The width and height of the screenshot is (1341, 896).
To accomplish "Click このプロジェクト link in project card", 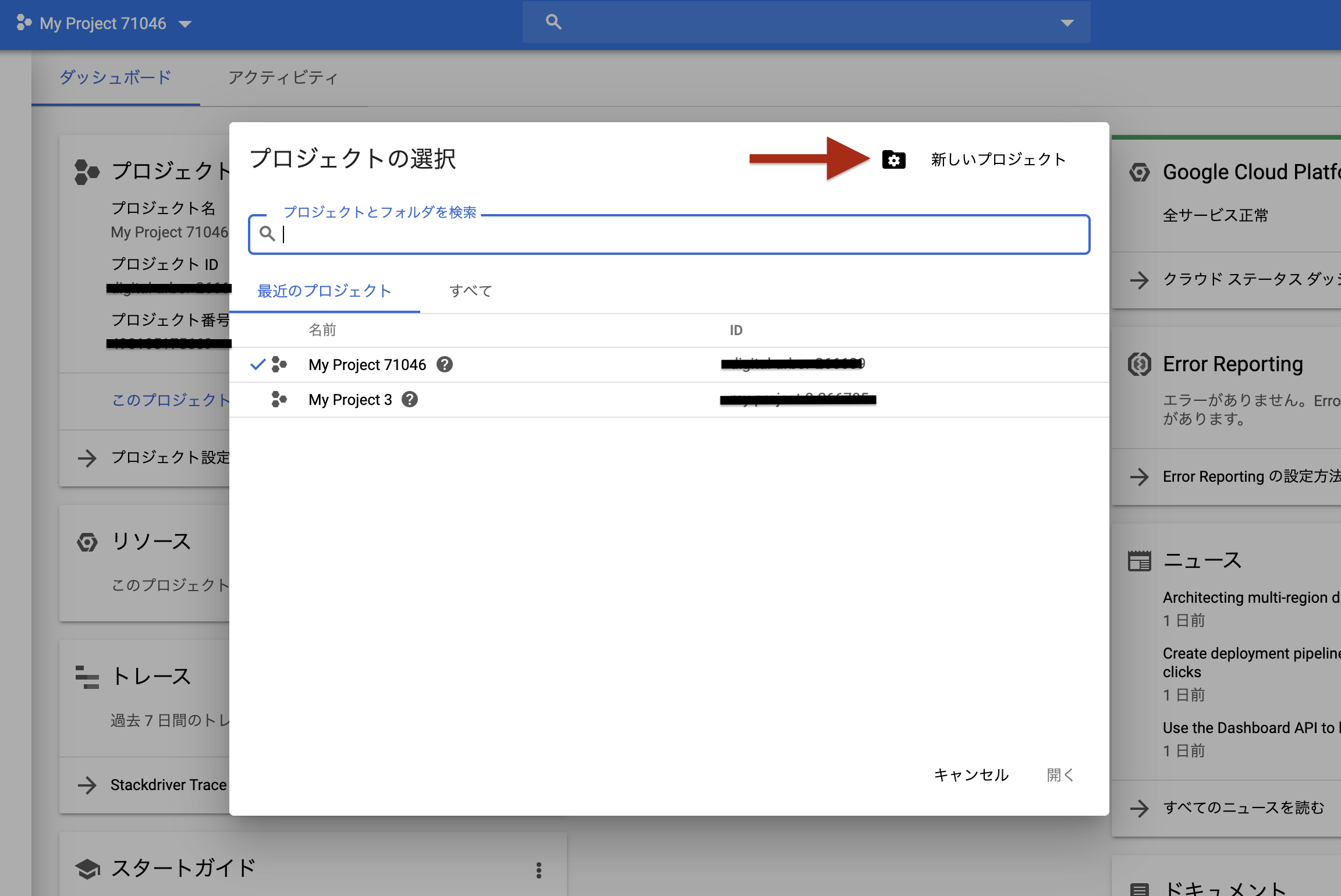I will tap(171, 400).
